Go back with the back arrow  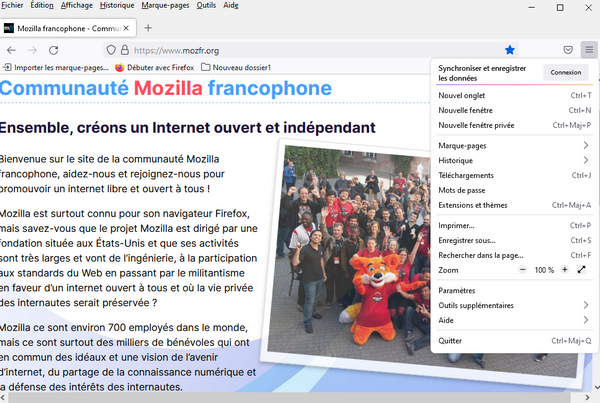tap(11, 50)
